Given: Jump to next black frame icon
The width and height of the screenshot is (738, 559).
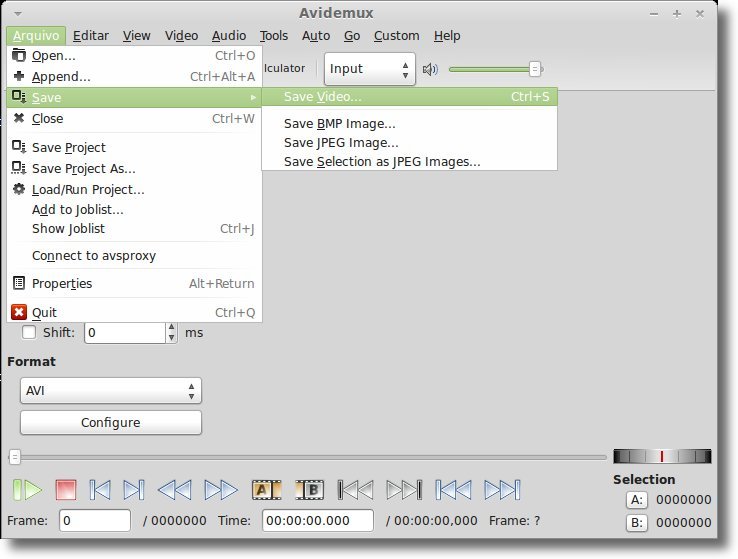Looking at the screenshot, I should click(x=404, y=490).
